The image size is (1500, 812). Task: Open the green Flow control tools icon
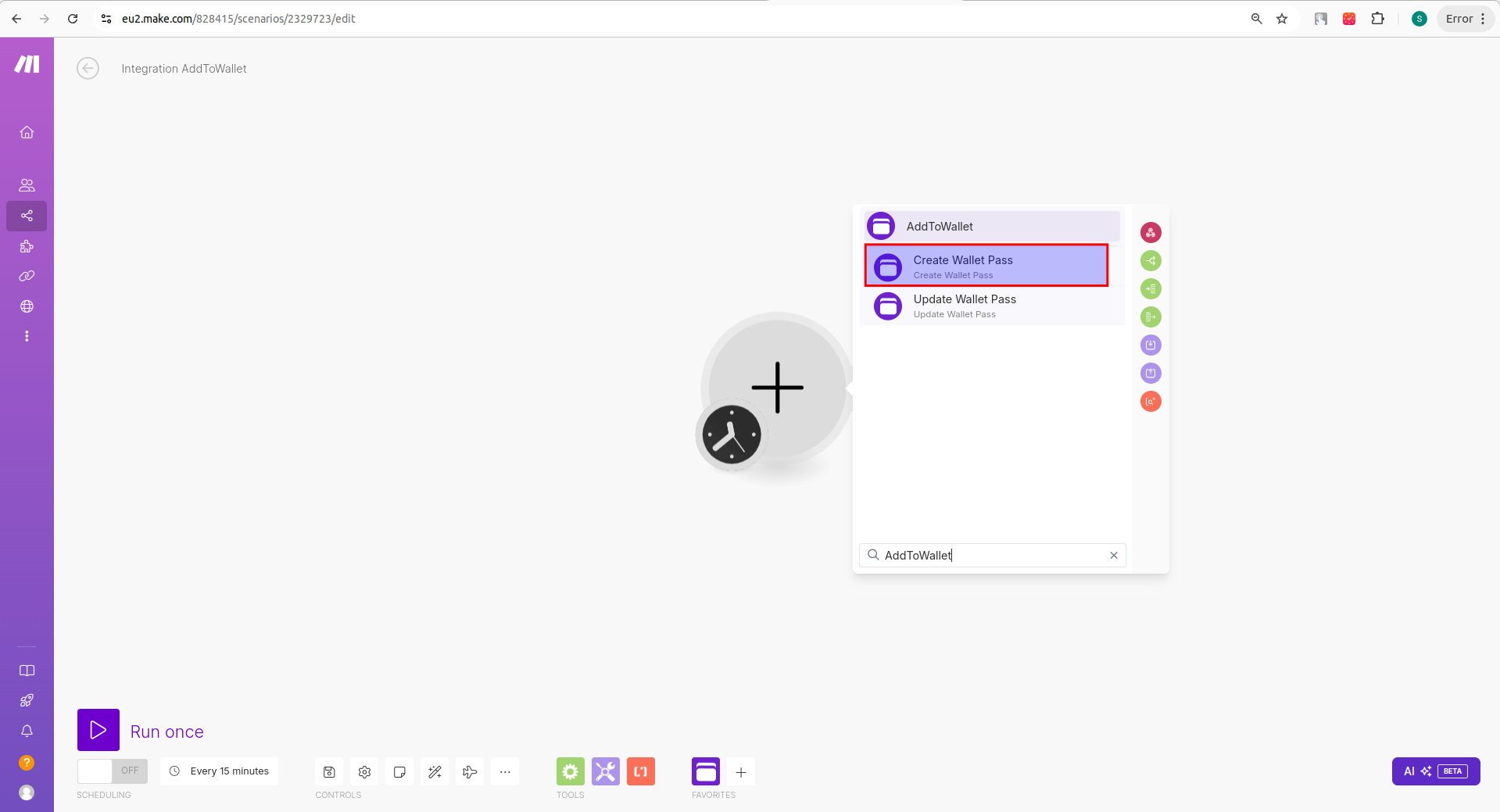[571, 772]
